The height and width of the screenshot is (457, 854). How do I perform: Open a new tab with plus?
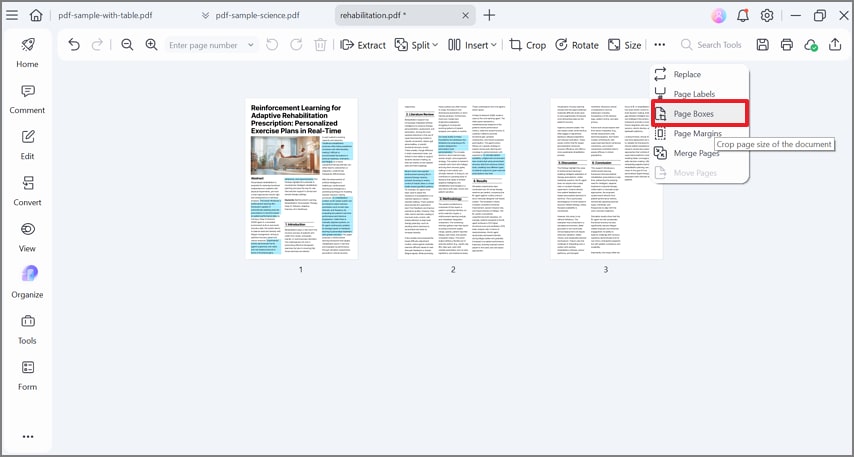coord(489,15)
